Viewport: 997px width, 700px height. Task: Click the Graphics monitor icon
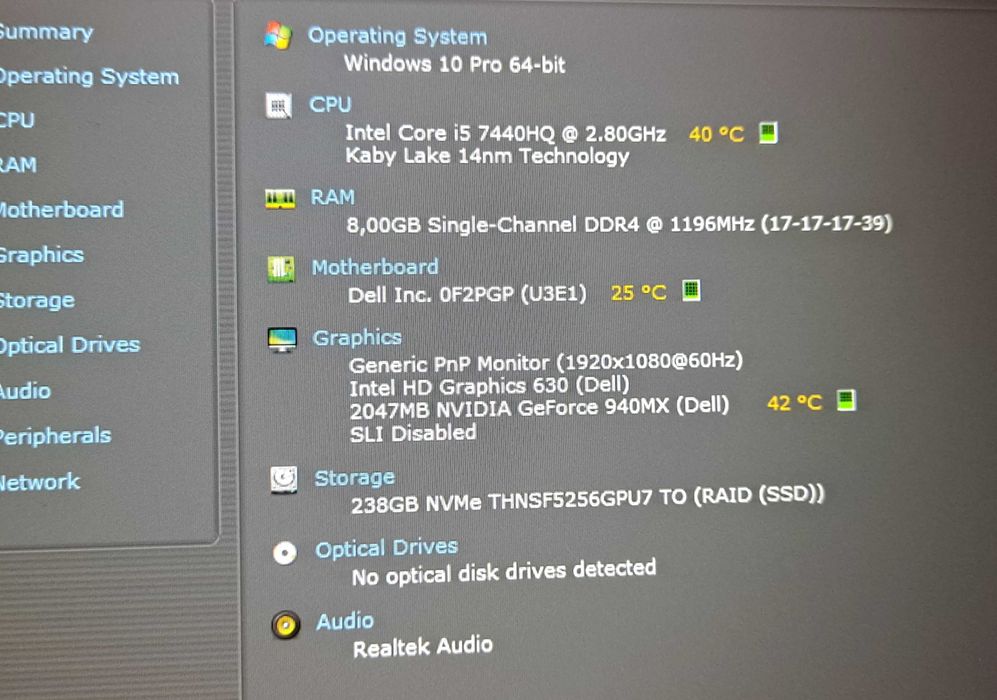pyautogui.click(x=282, y=340)
